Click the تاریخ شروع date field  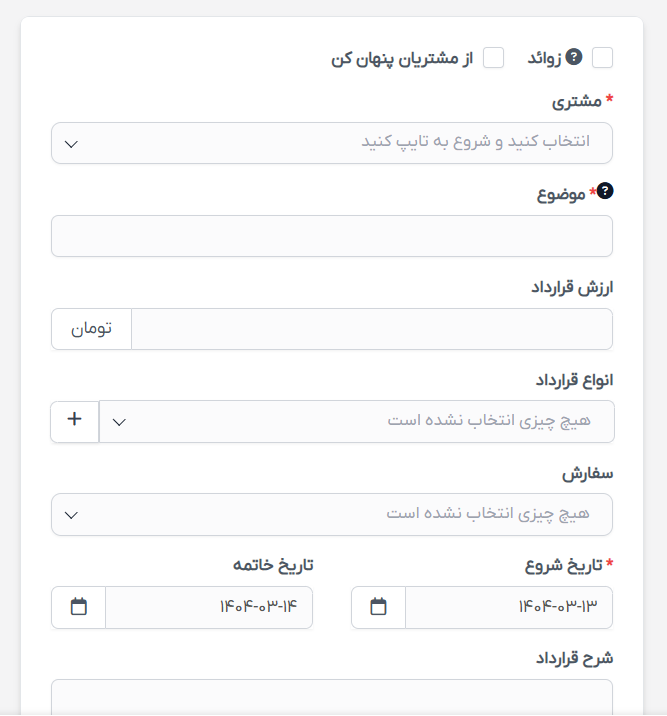point(509,607)
